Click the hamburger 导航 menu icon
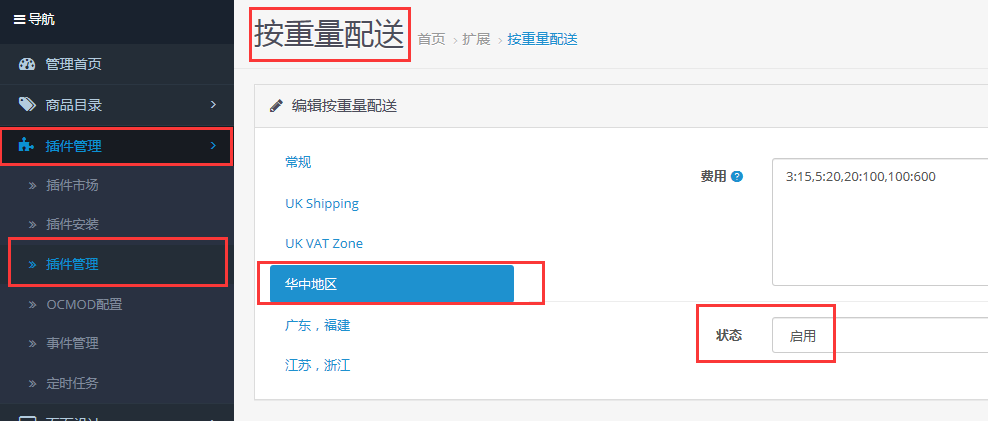This screenshot has height=421, width=988. coord(20,20)
